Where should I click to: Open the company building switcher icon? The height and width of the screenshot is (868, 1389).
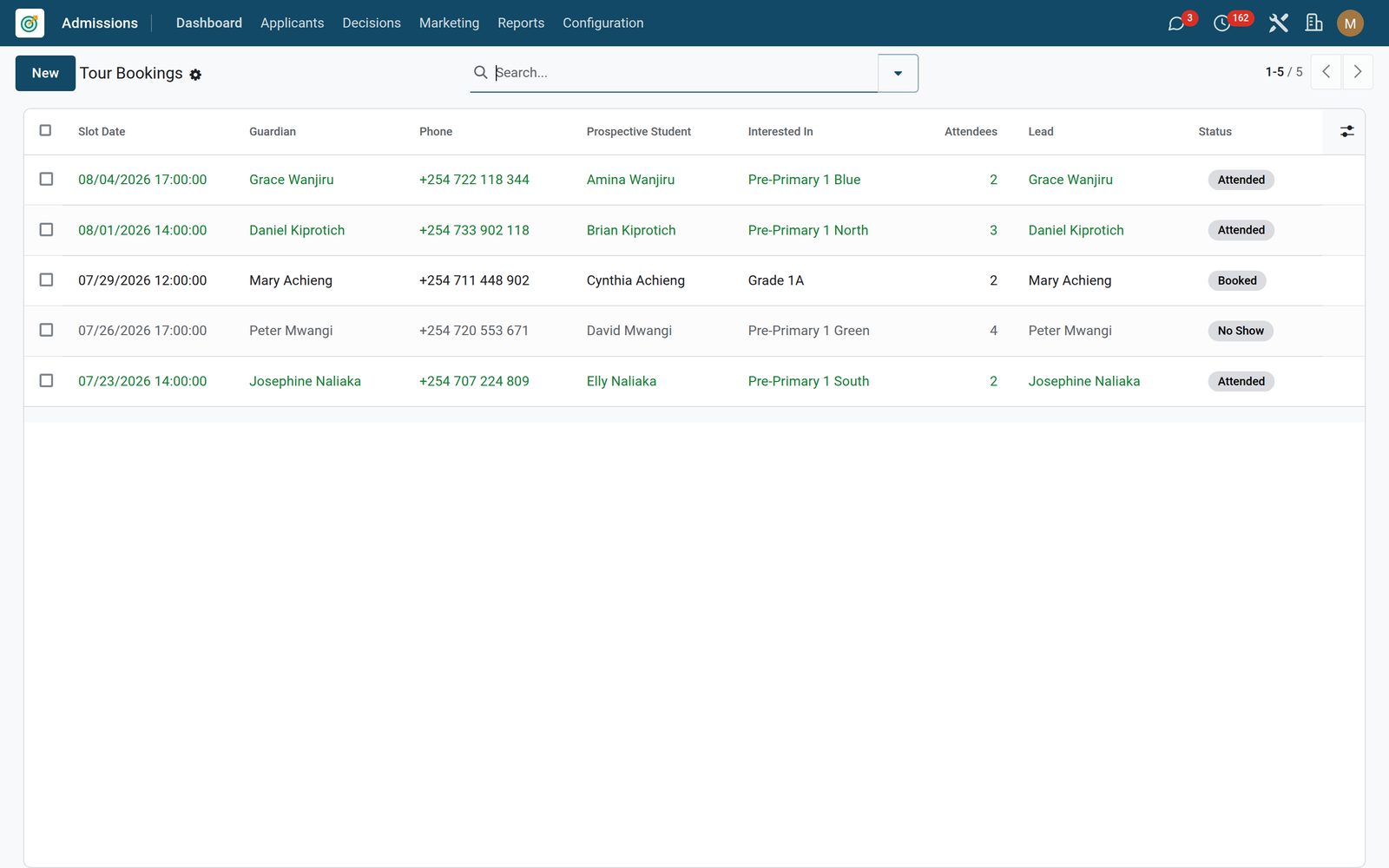coord(1314,23)
